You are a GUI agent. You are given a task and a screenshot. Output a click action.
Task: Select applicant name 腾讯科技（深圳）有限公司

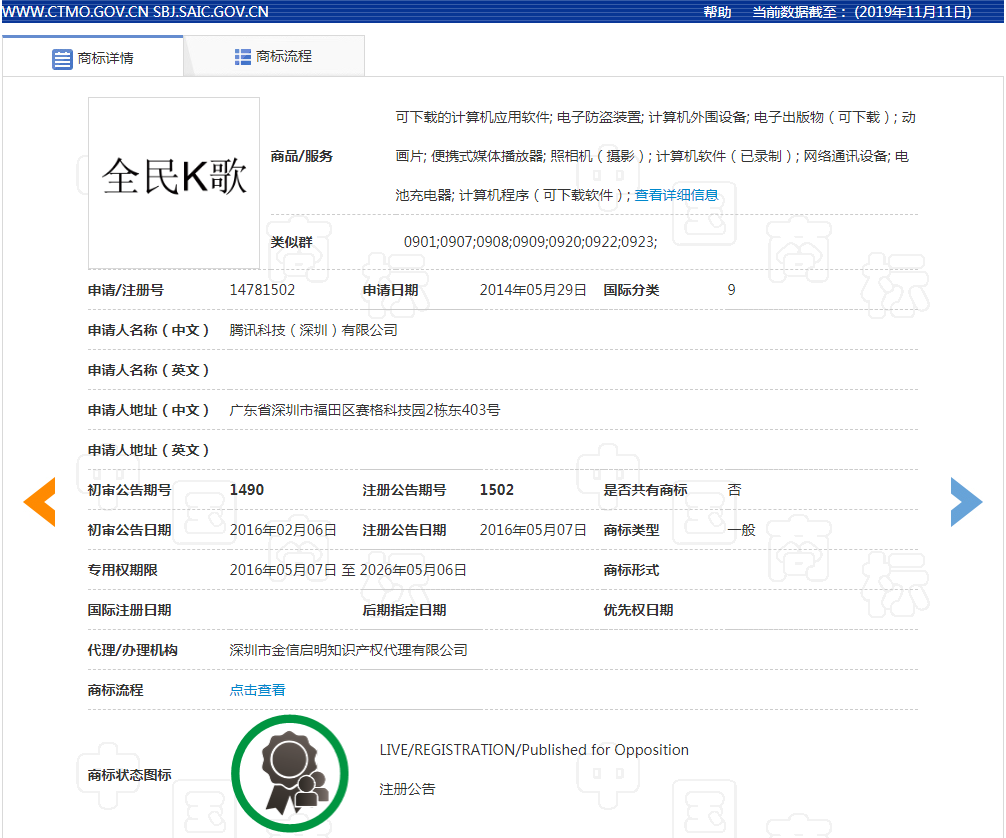[314, 330]
